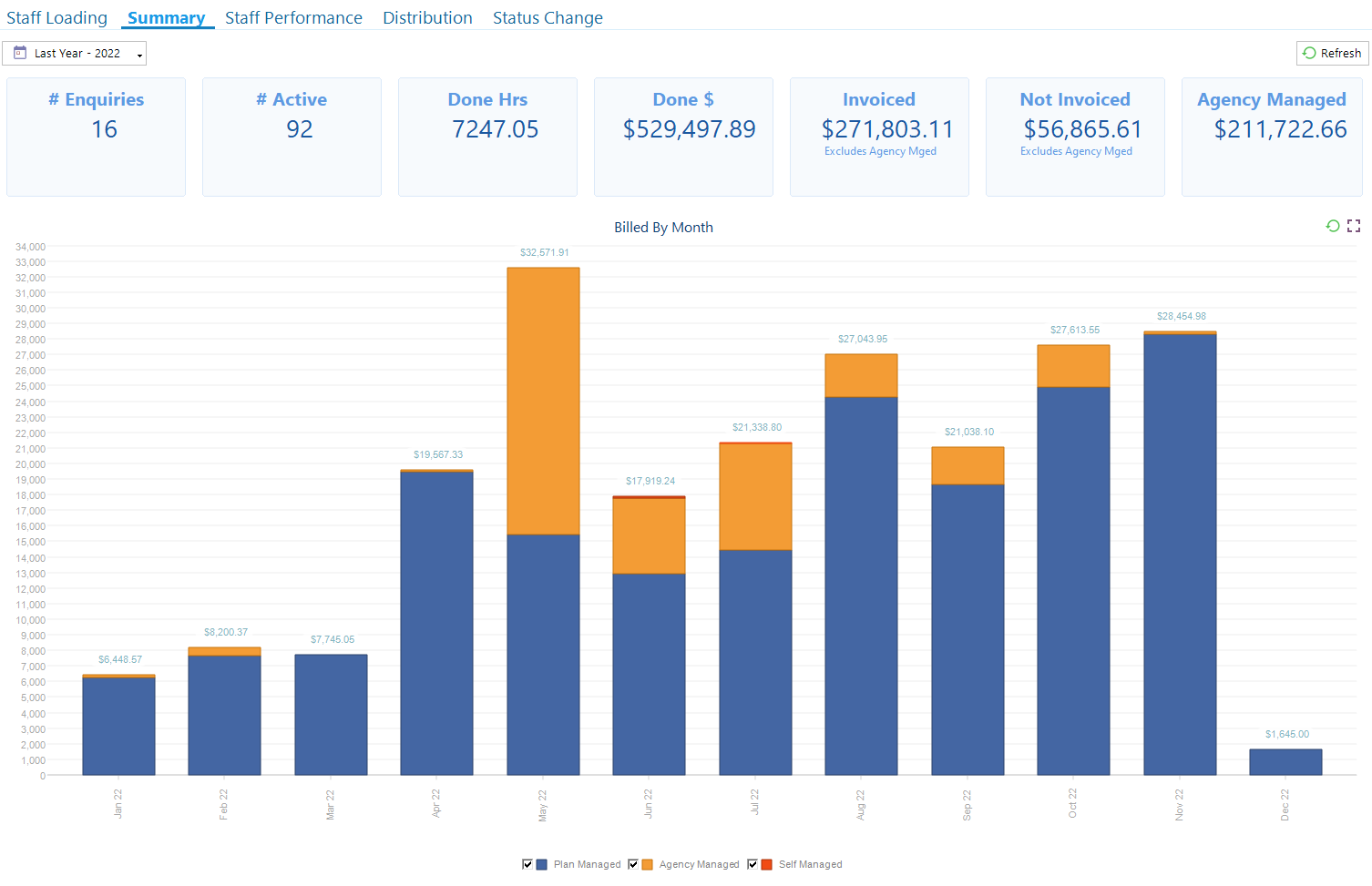This screenshot has width=1372, height=886.
Task: Open the Distribution tab
Action: (427, 17)
